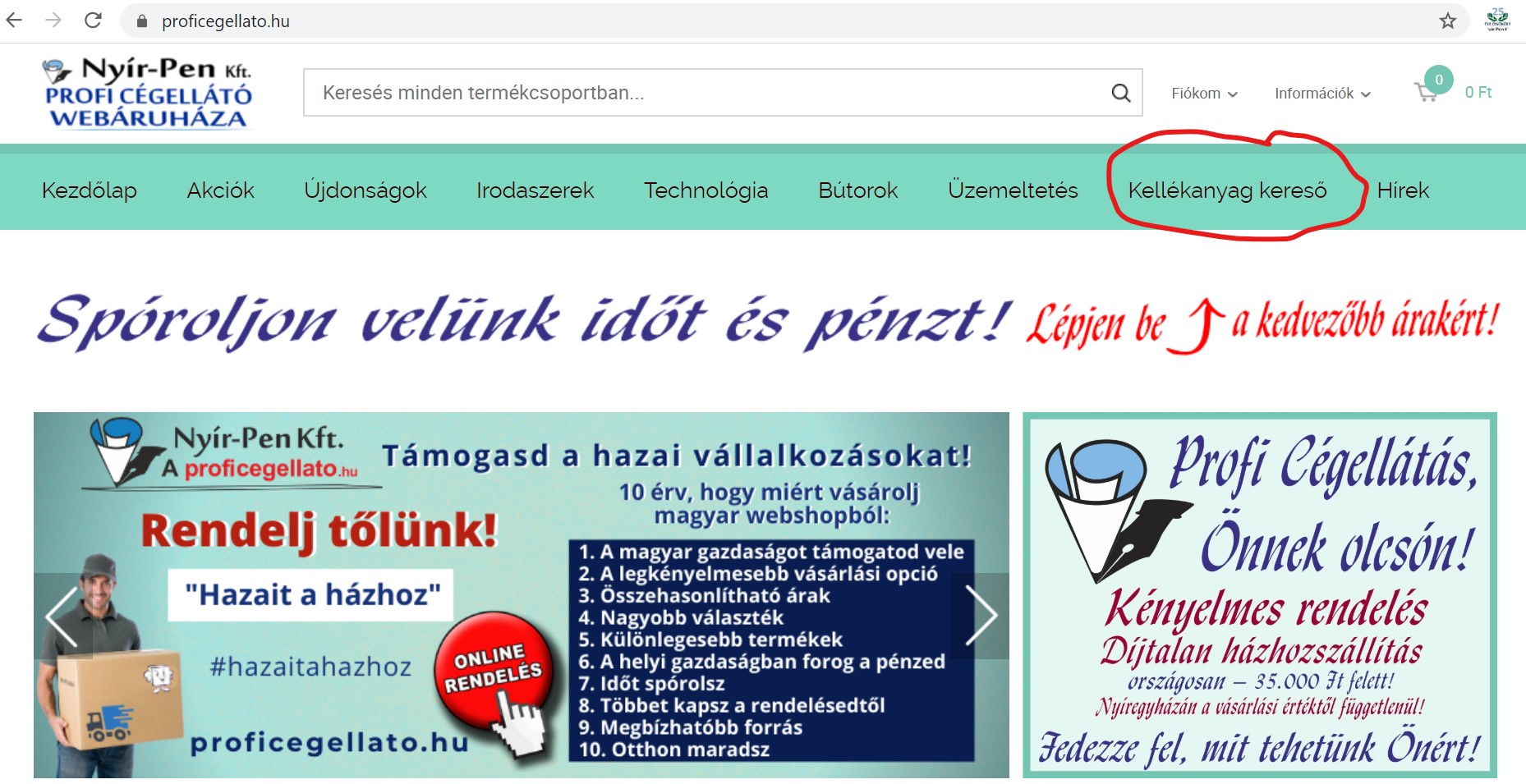The image size is (1526, 784).
Task: Open the Hírek menu item
Action: pyautogui.click(x=1403, y=190)
